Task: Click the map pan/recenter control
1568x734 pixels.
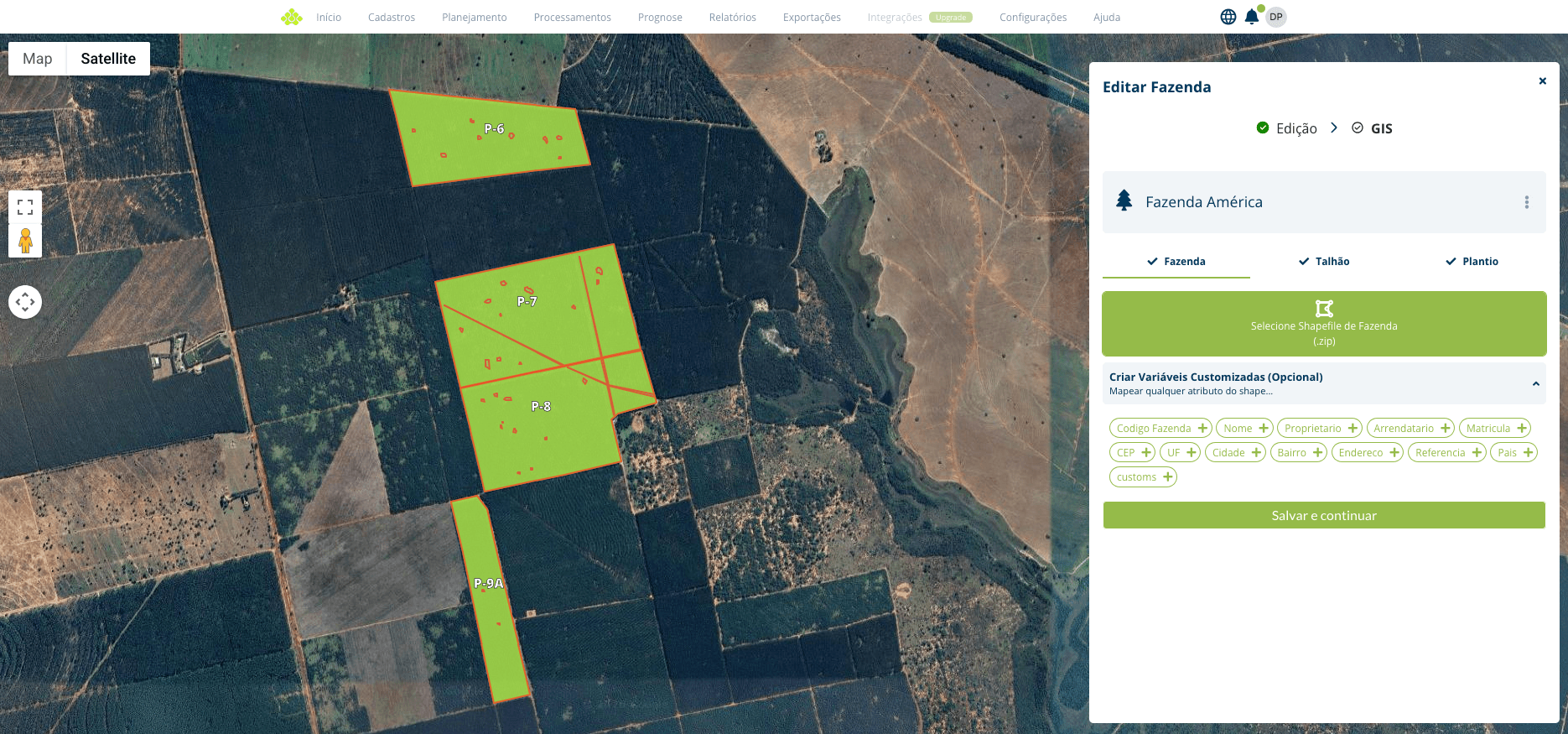Action: 25,302
